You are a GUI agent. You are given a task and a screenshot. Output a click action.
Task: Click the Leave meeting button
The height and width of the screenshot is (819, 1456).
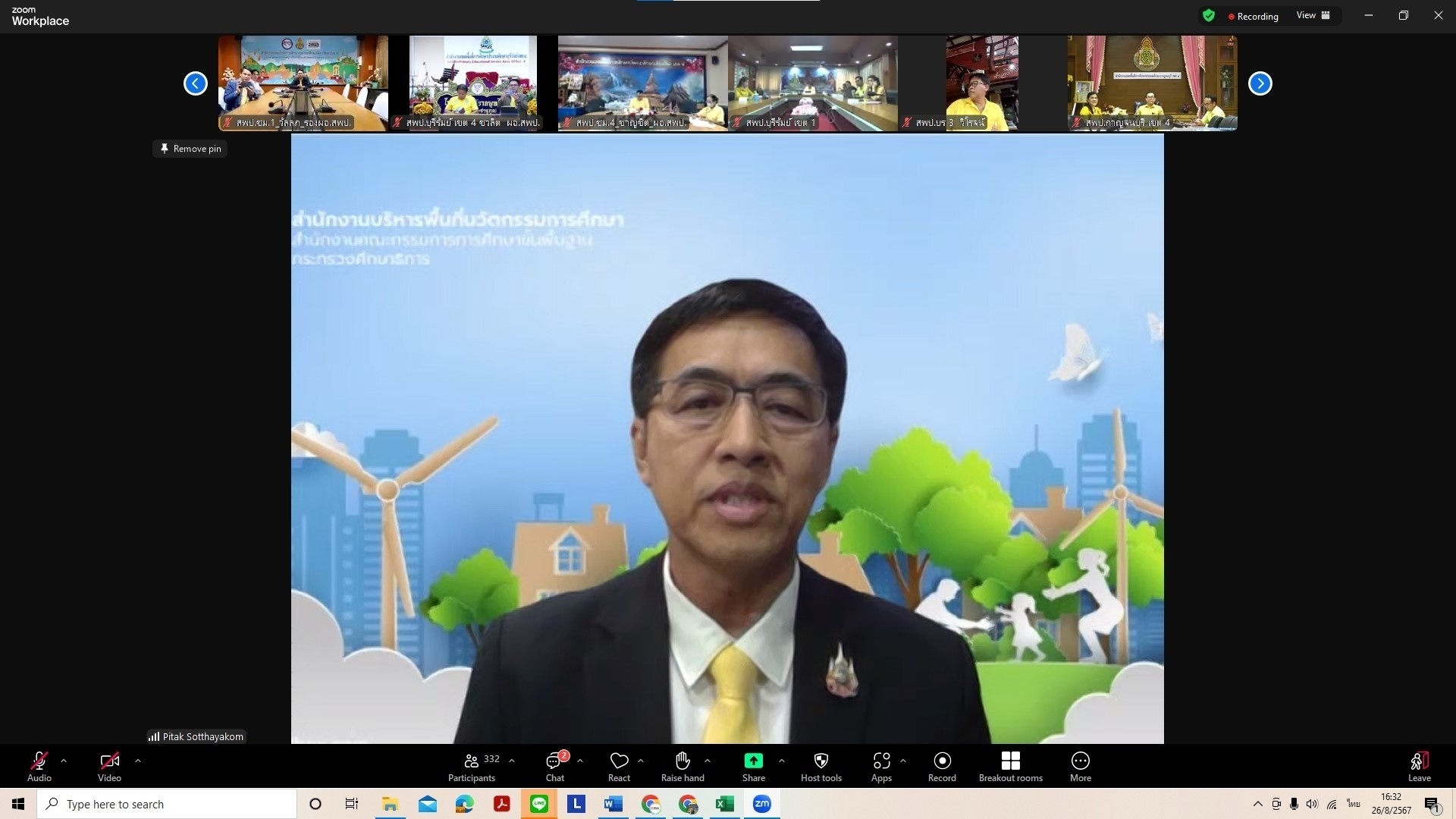[x=1419, y=766]
